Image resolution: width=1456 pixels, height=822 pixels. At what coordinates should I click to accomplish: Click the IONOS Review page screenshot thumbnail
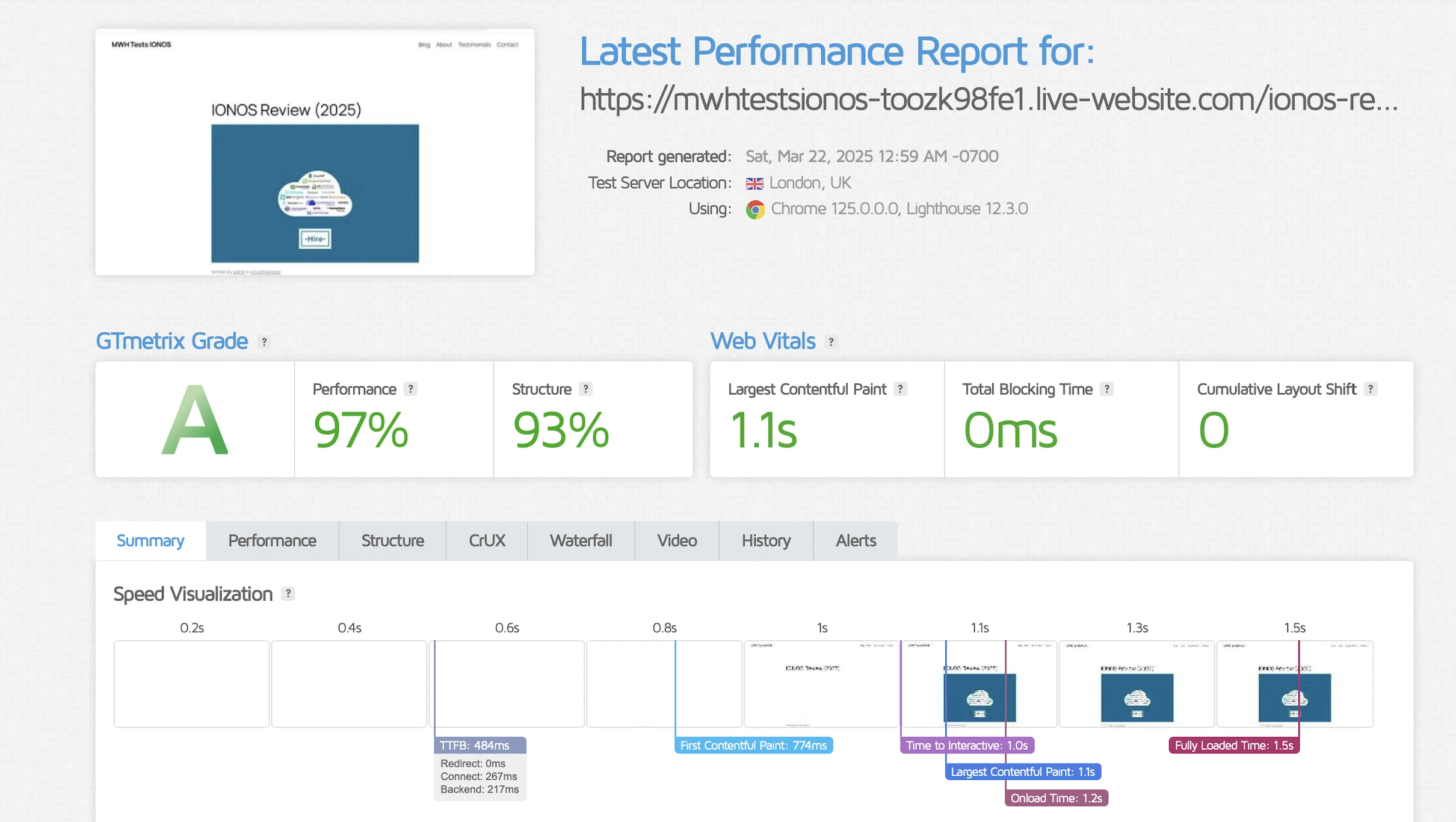[315, 152]
